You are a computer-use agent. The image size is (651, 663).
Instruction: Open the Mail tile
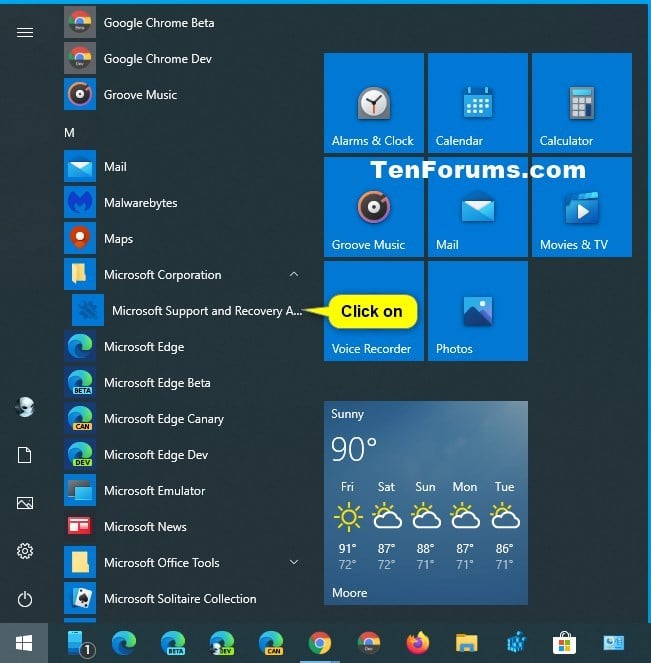478,207
